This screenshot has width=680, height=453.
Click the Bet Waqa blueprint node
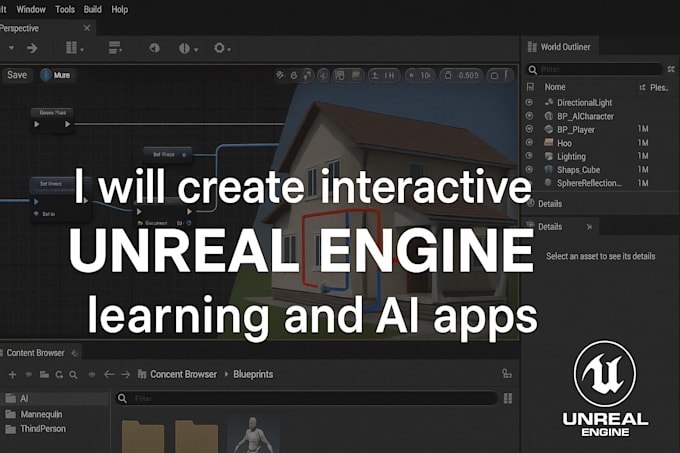coord(167,154)
